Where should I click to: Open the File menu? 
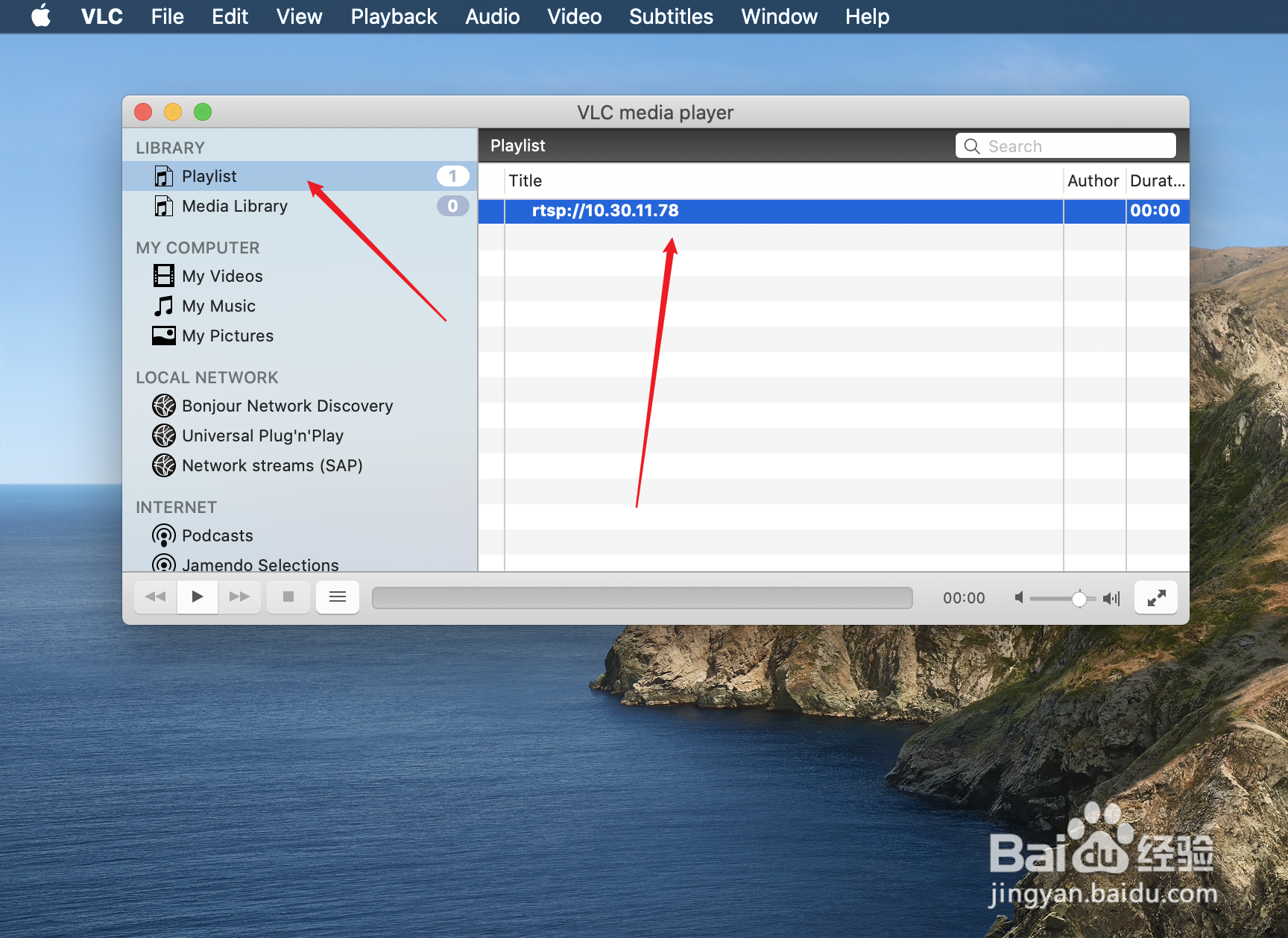click(168, 16)
